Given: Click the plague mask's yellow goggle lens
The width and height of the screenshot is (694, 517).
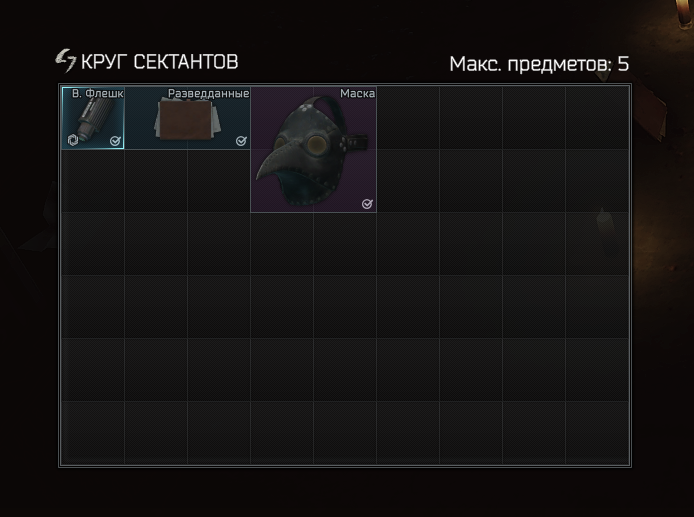Looking at the screenshot, I should pos(315,144).
